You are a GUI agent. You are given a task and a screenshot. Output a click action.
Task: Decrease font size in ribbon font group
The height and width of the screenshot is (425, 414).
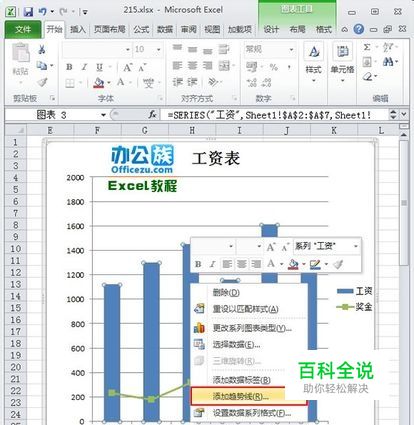click(142, 68)
